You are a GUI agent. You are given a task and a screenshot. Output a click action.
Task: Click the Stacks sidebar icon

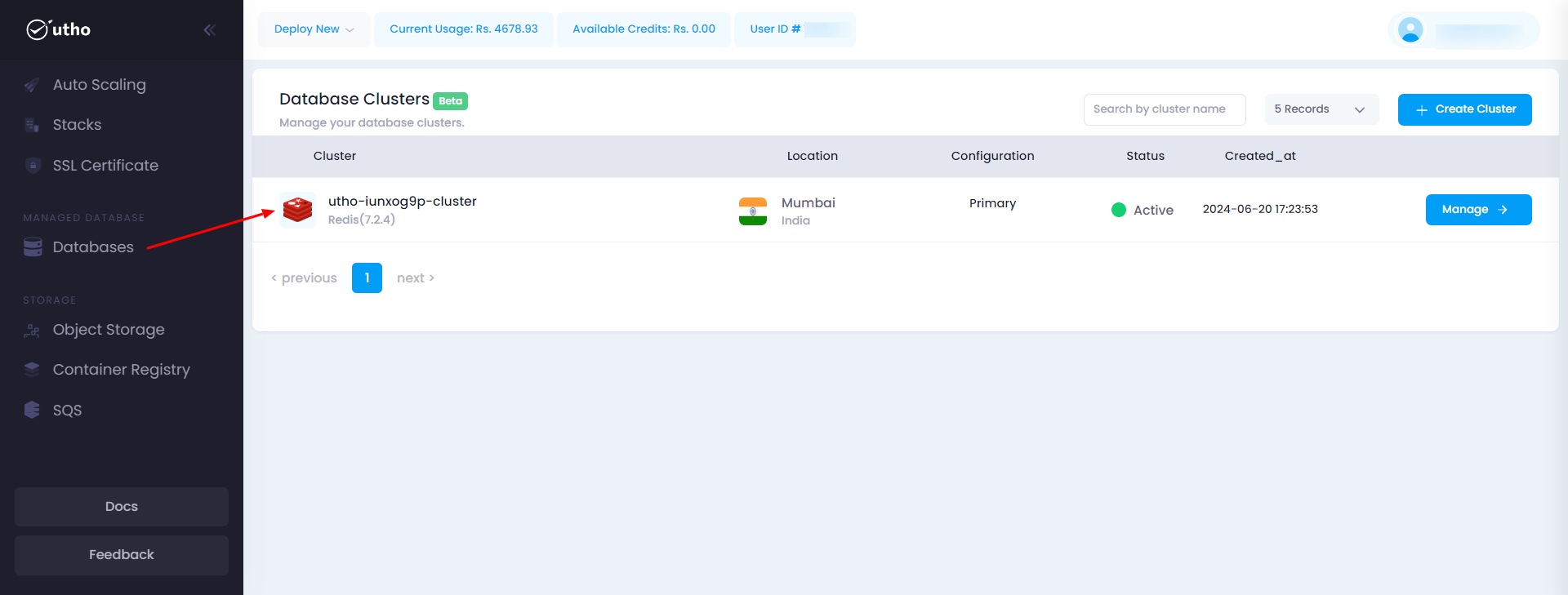32,125
